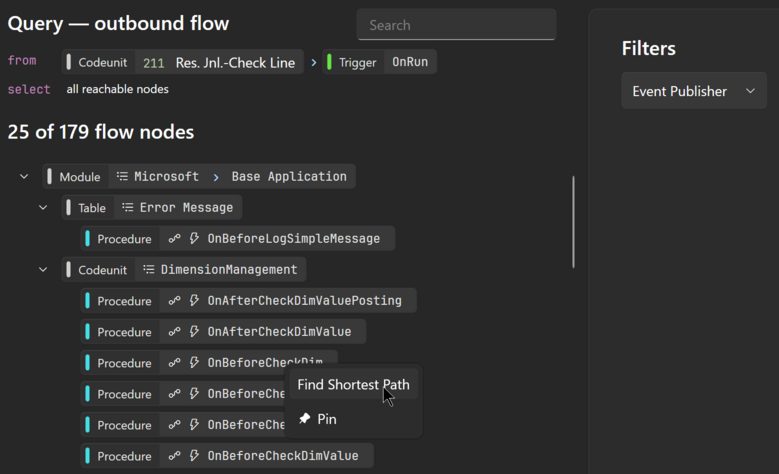Choose Pin from the context menu
Viewport: 779px width, 474px height.
[x=353, y=419]
